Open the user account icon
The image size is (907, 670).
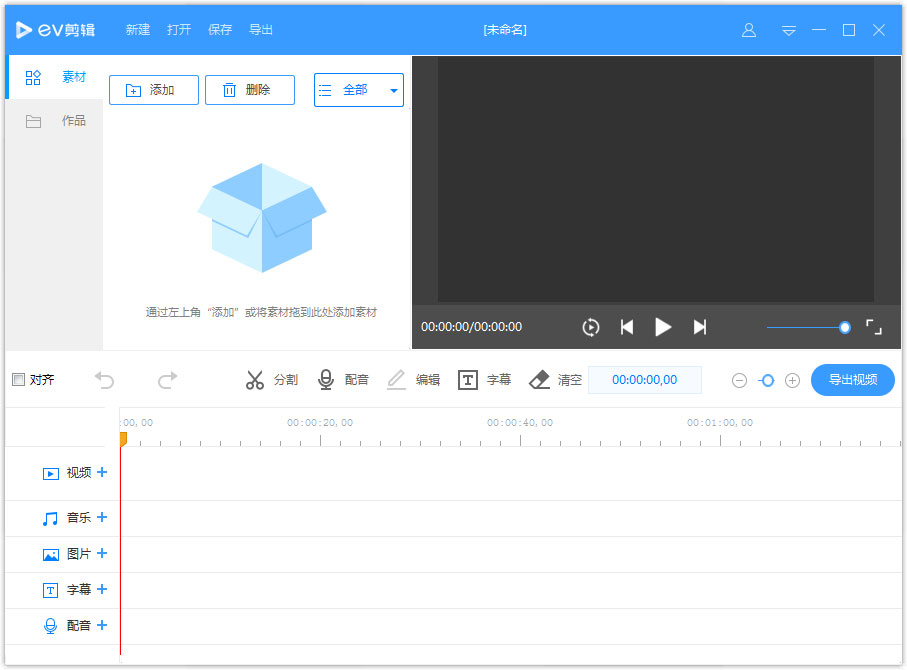(x=748, y=30)
